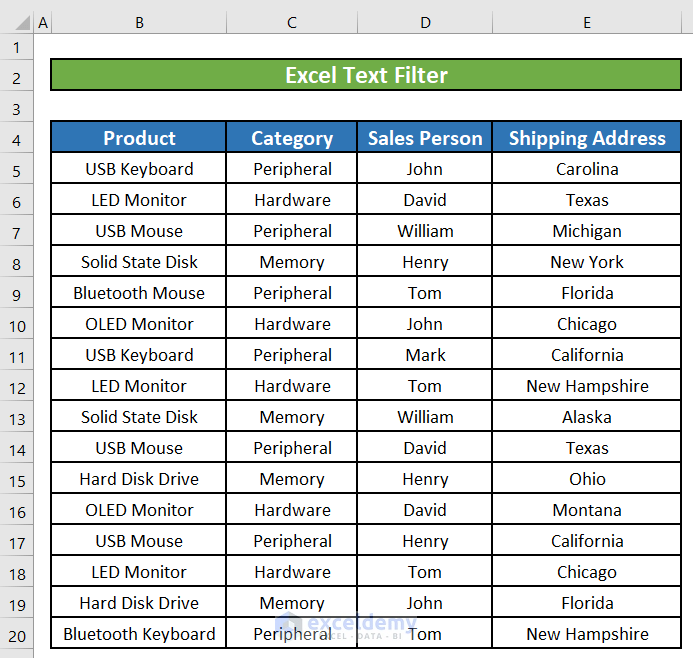This screenshot has width=693, height=658.
Task: Select column B header
Action: click(139, 22)
